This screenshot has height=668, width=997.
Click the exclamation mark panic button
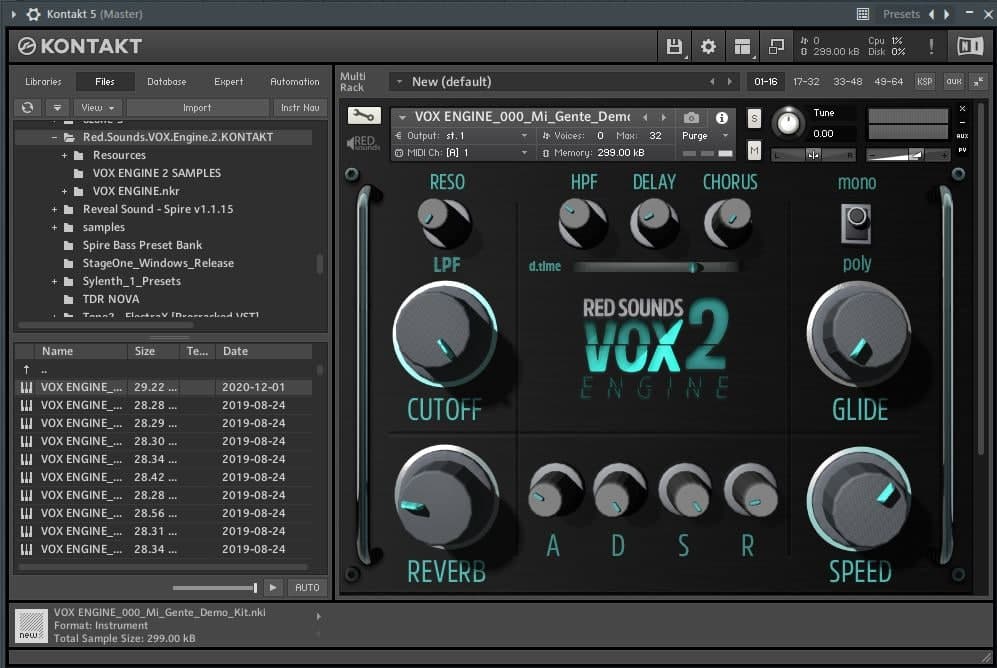[x=932, y=46]
